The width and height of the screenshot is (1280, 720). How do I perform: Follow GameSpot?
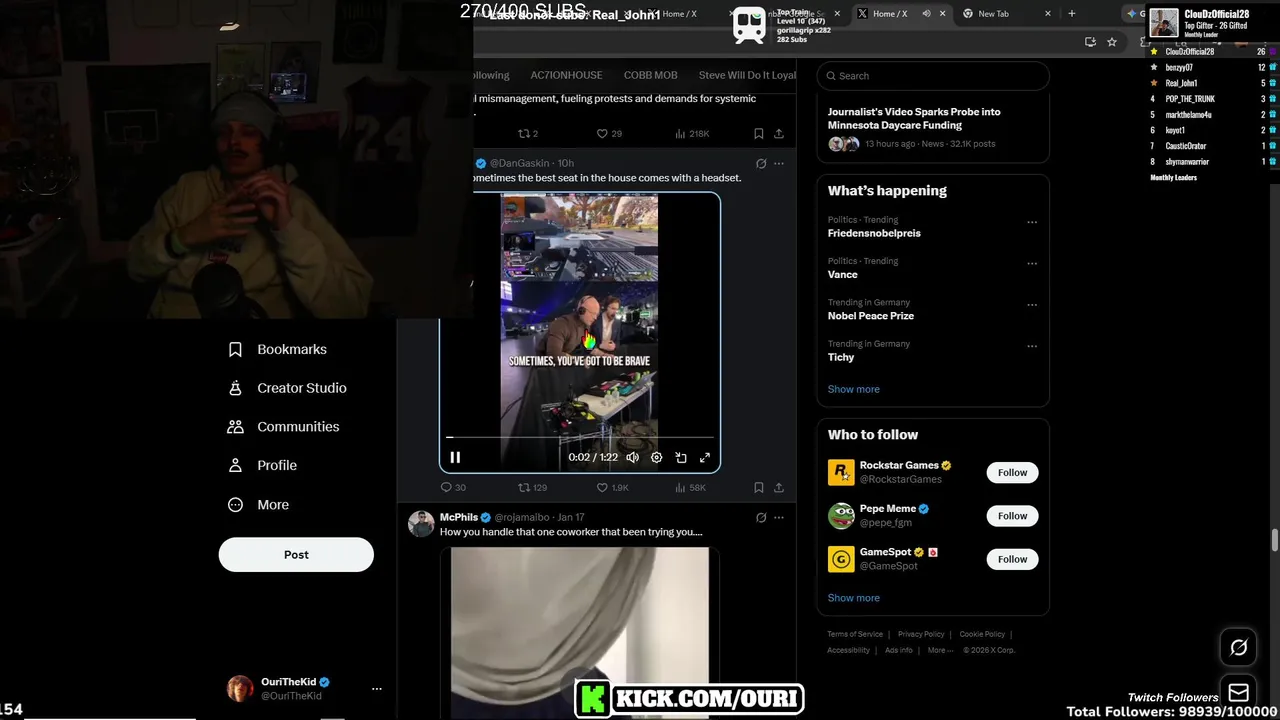click(1012, 559)
